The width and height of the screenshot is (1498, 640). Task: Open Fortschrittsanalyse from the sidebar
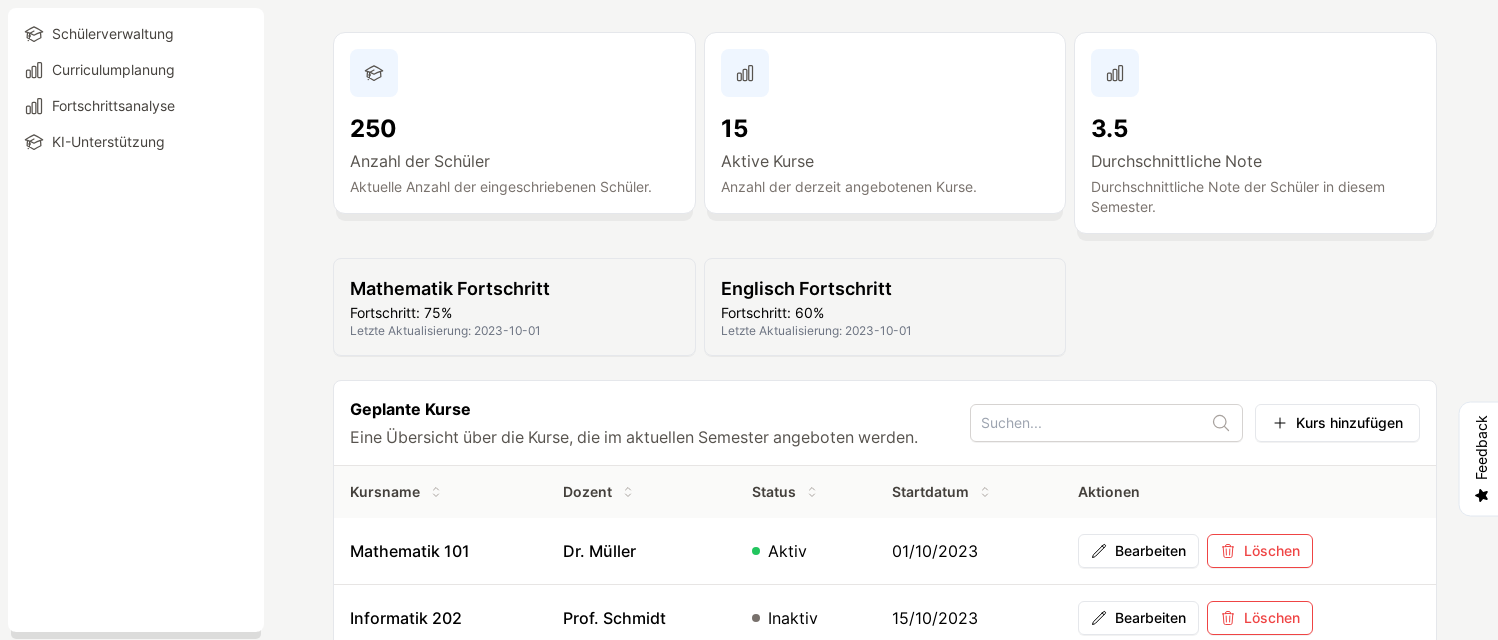coord(113,106)
